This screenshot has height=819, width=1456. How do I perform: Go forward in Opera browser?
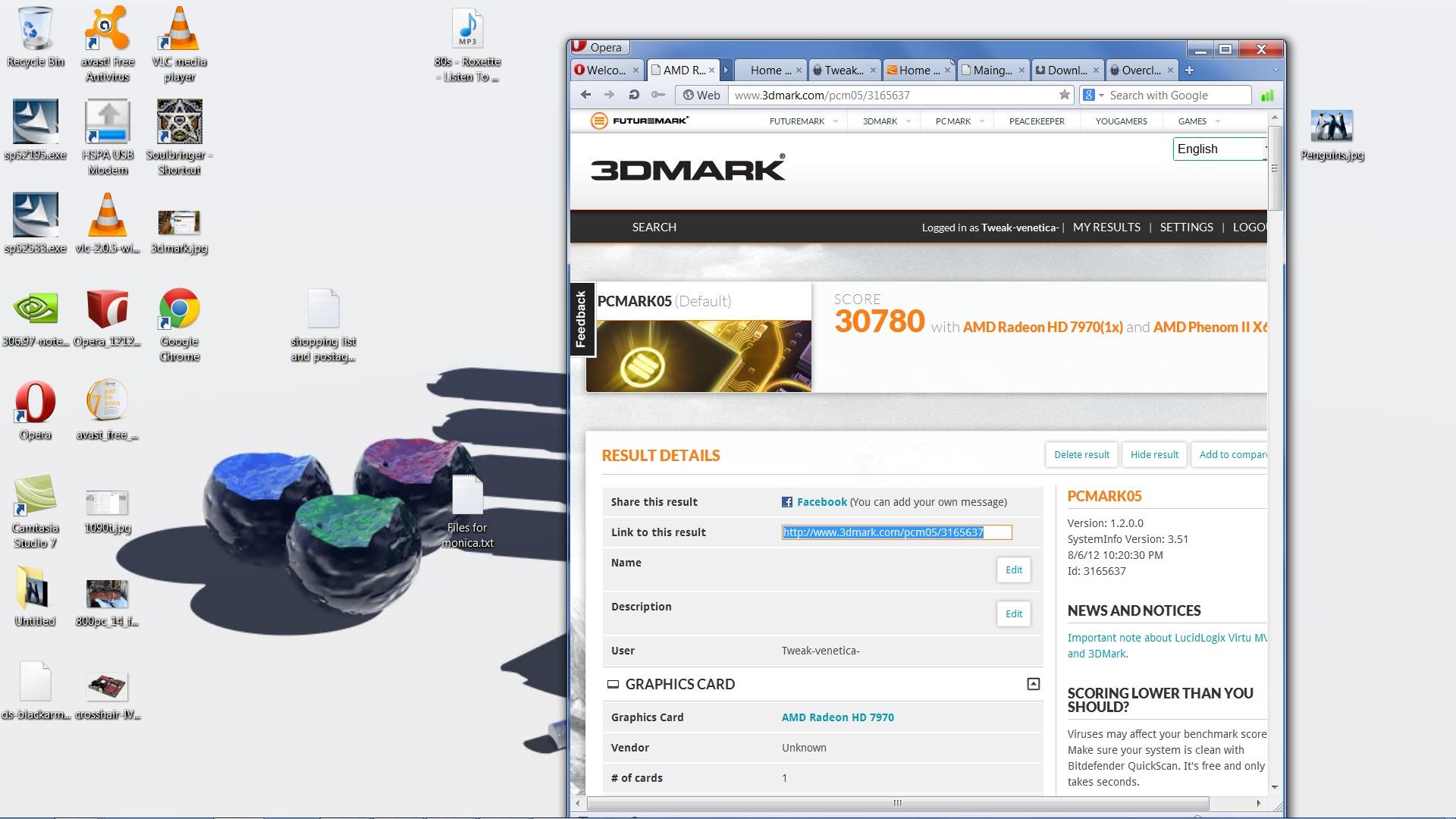tap(609, 95)
